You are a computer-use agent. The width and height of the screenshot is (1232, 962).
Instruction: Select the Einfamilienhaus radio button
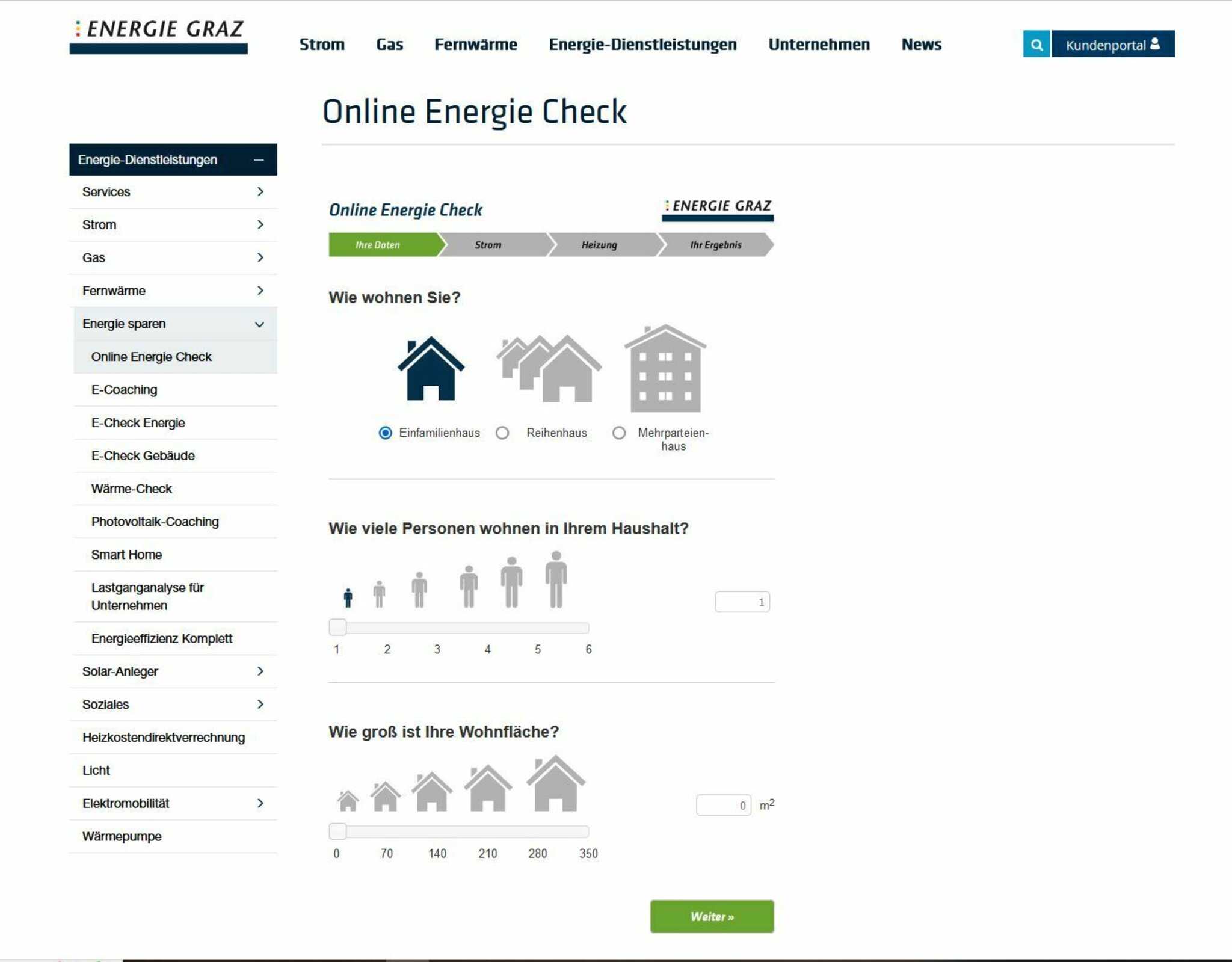point(385,433)
